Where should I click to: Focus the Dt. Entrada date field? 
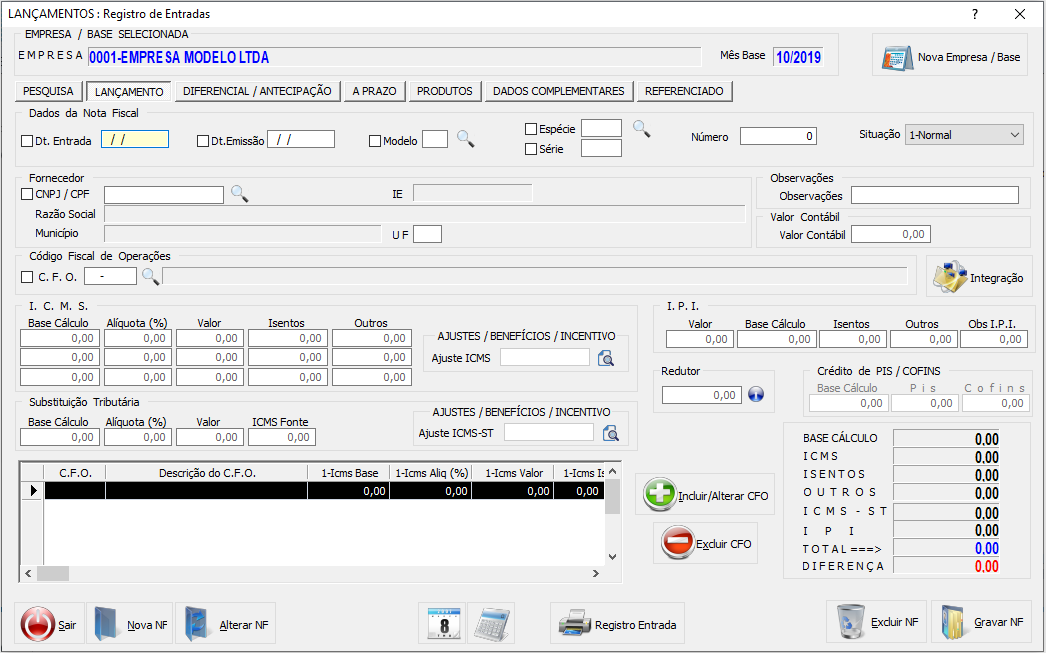coord(135,139)
